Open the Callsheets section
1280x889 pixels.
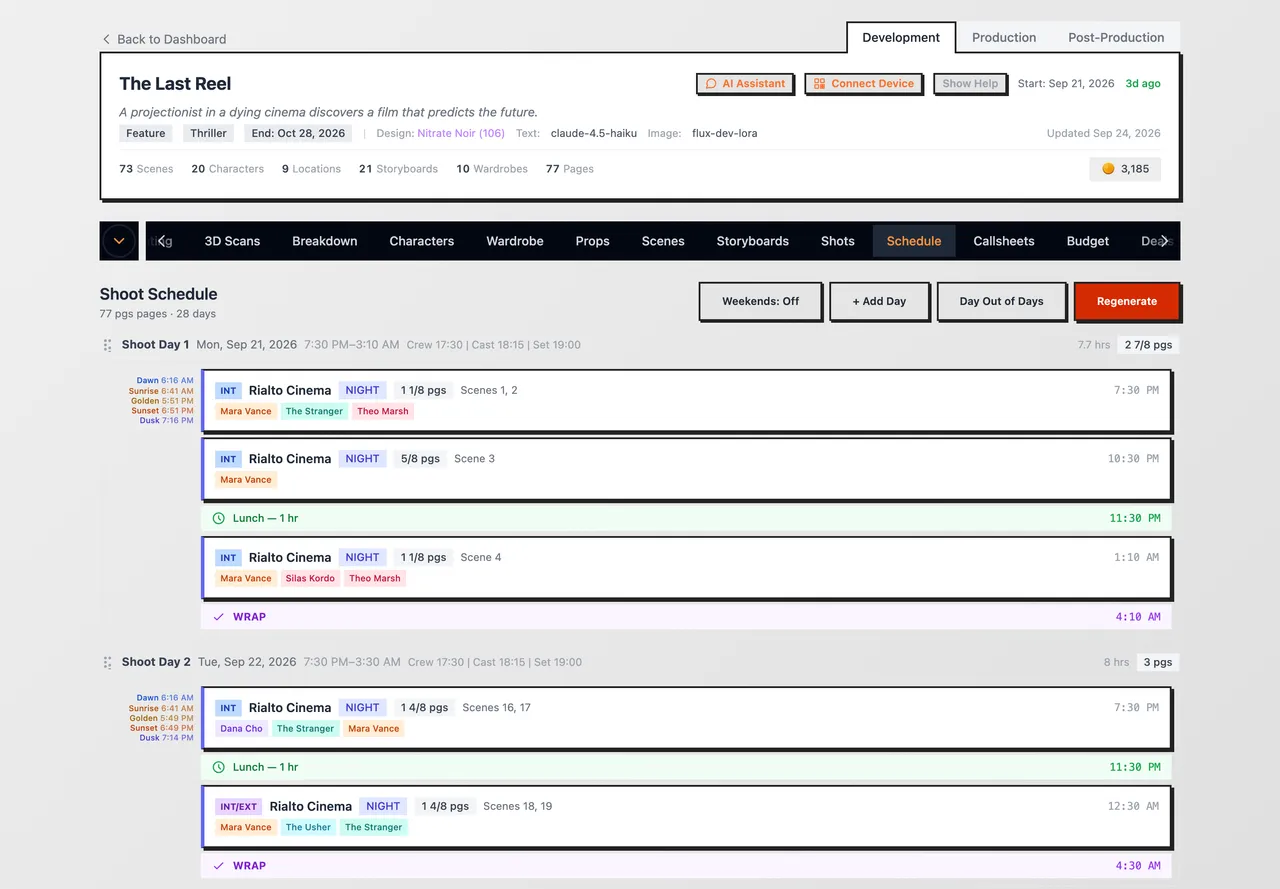click(1004, 241)
